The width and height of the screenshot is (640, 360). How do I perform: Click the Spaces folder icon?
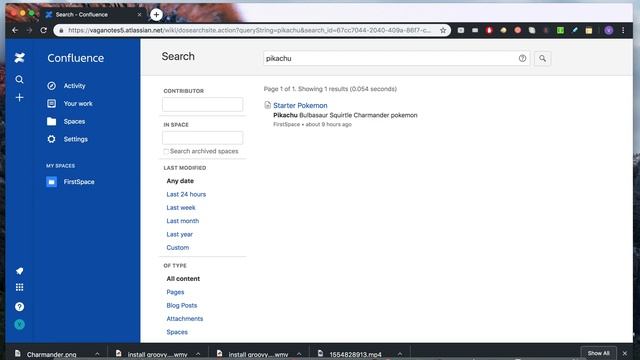point(51,121)
